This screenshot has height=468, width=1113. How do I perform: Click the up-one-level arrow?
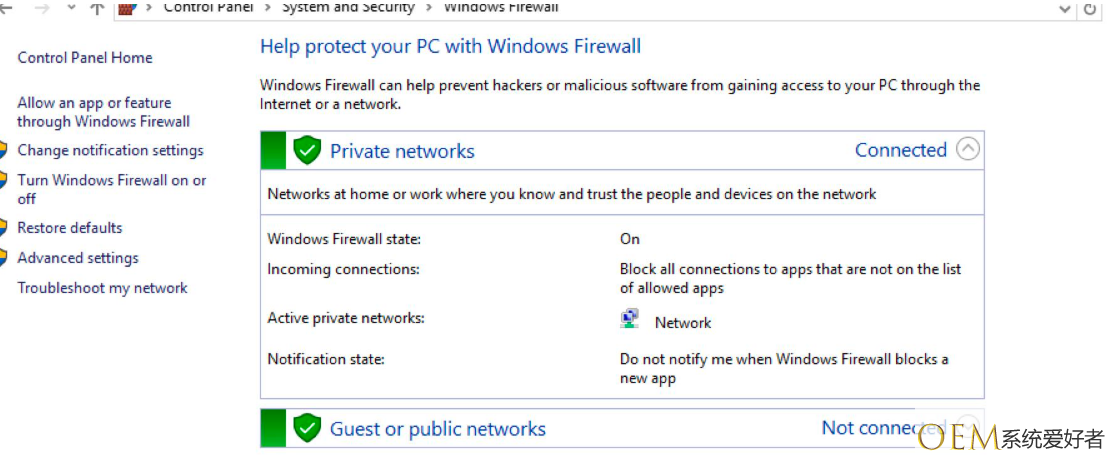pos(96,8)
